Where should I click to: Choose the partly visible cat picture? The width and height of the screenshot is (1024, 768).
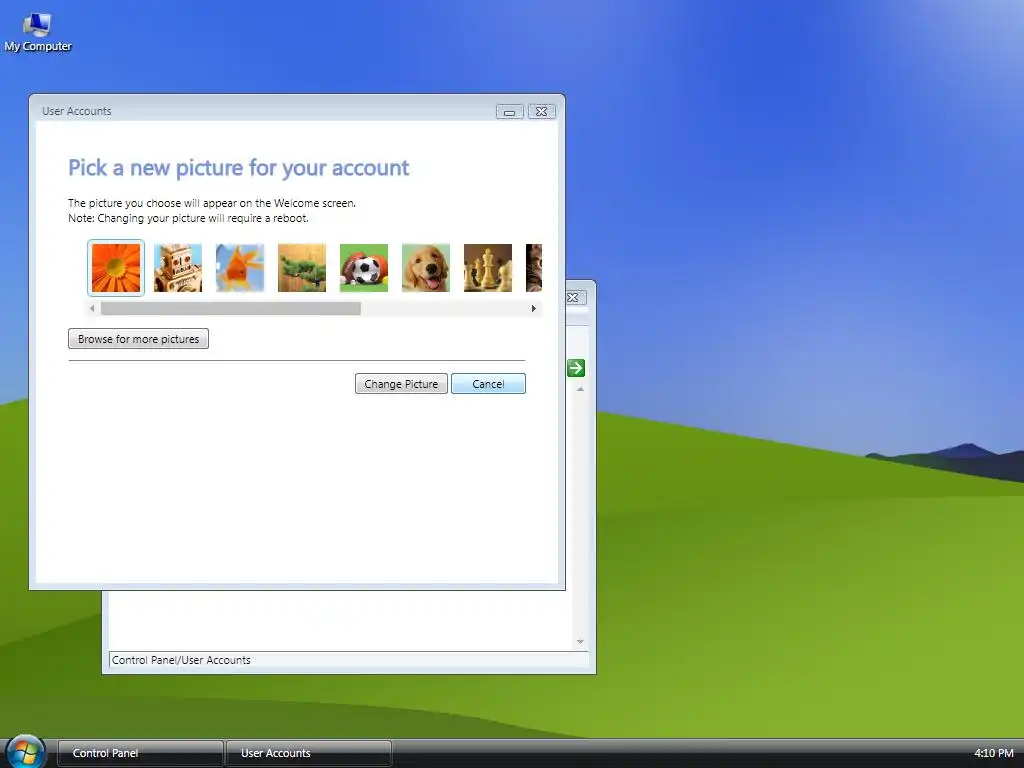534,268
